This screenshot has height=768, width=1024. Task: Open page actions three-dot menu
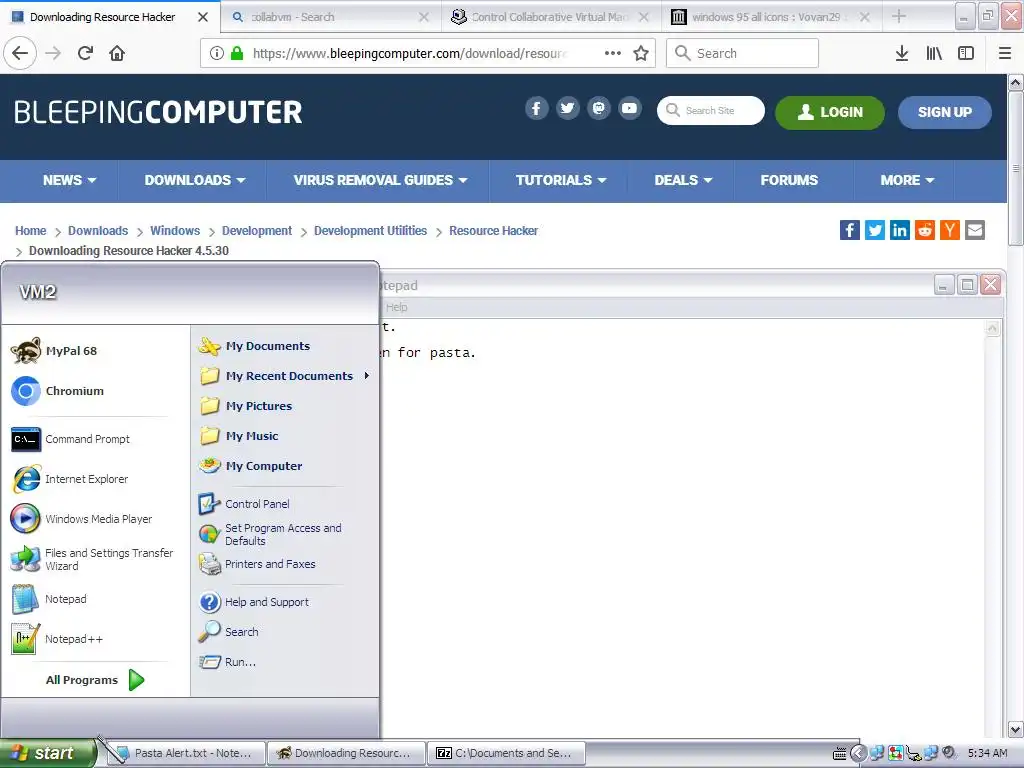[613, 53]
